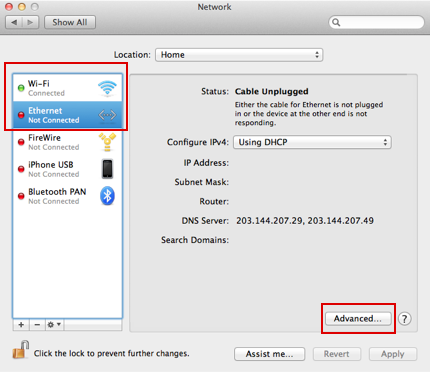Screen dimensions: 430x372
Task: Click the red FireWire status dot
Action: pyautogui.click(x=21, y=142)
